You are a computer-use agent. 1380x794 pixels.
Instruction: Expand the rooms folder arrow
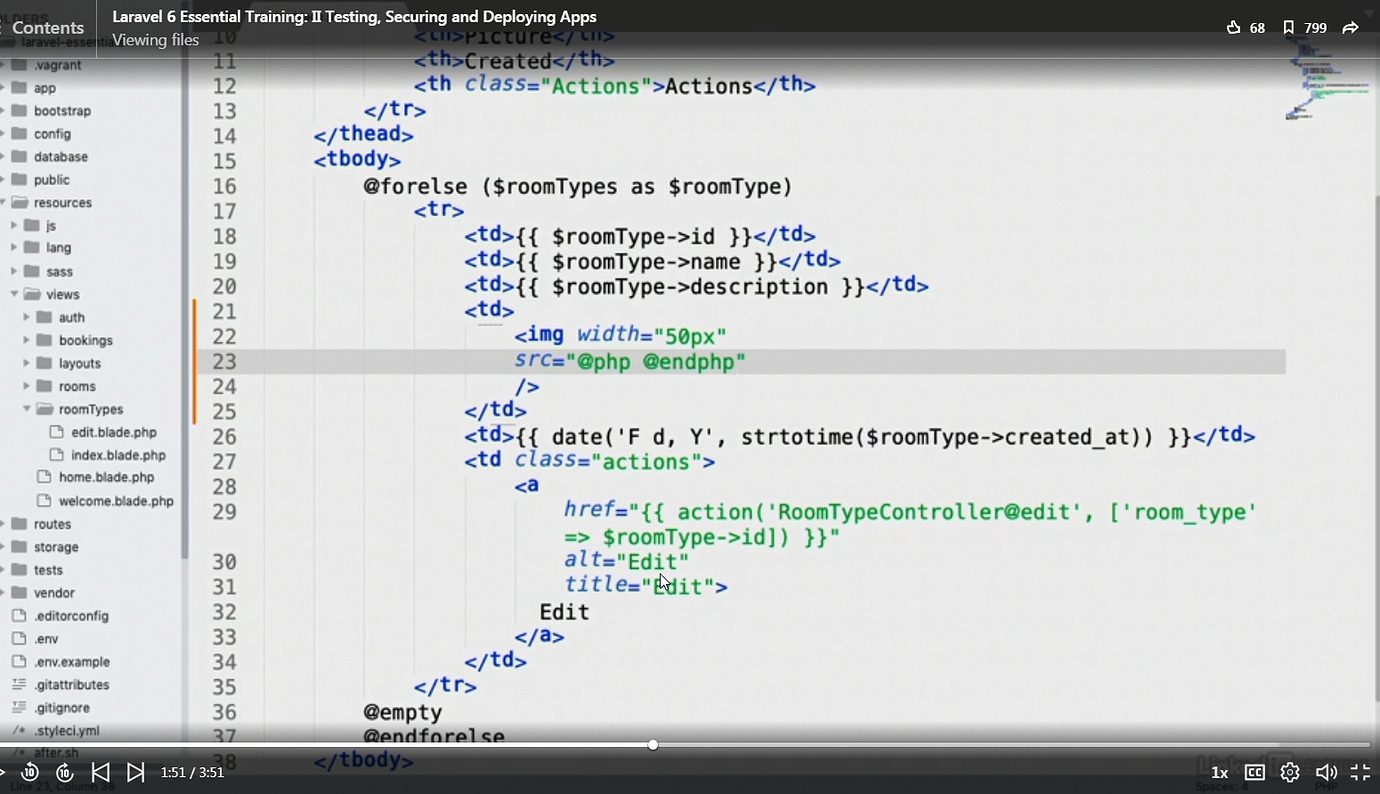click(x=27, y=386)
